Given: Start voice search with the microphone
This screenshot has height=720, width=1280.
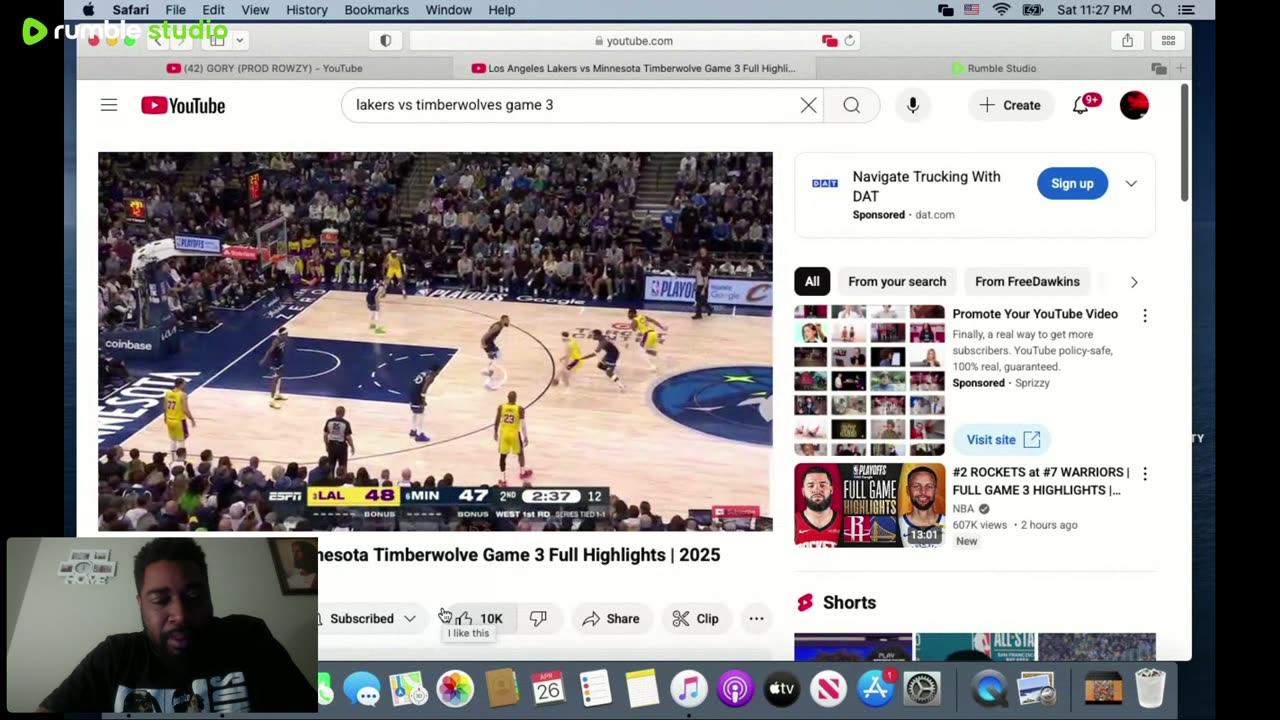Looking at the screenshot, I should click(x=913, y=105).
